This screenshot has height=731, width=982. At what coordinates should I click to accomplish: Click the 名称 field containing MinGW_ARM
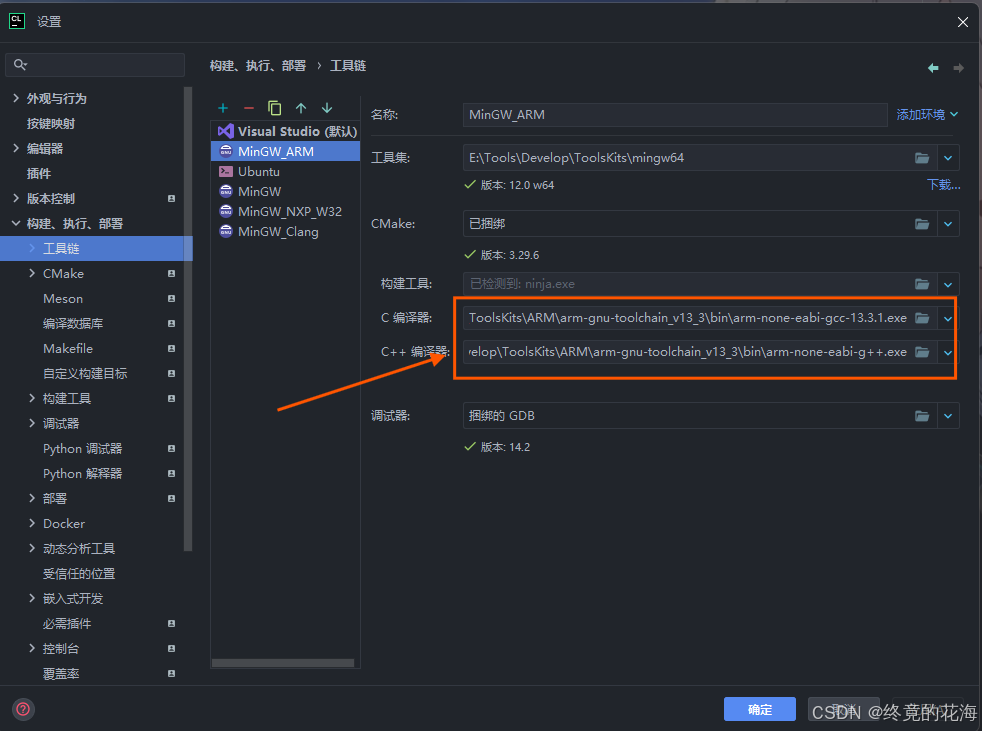[675, 115]
